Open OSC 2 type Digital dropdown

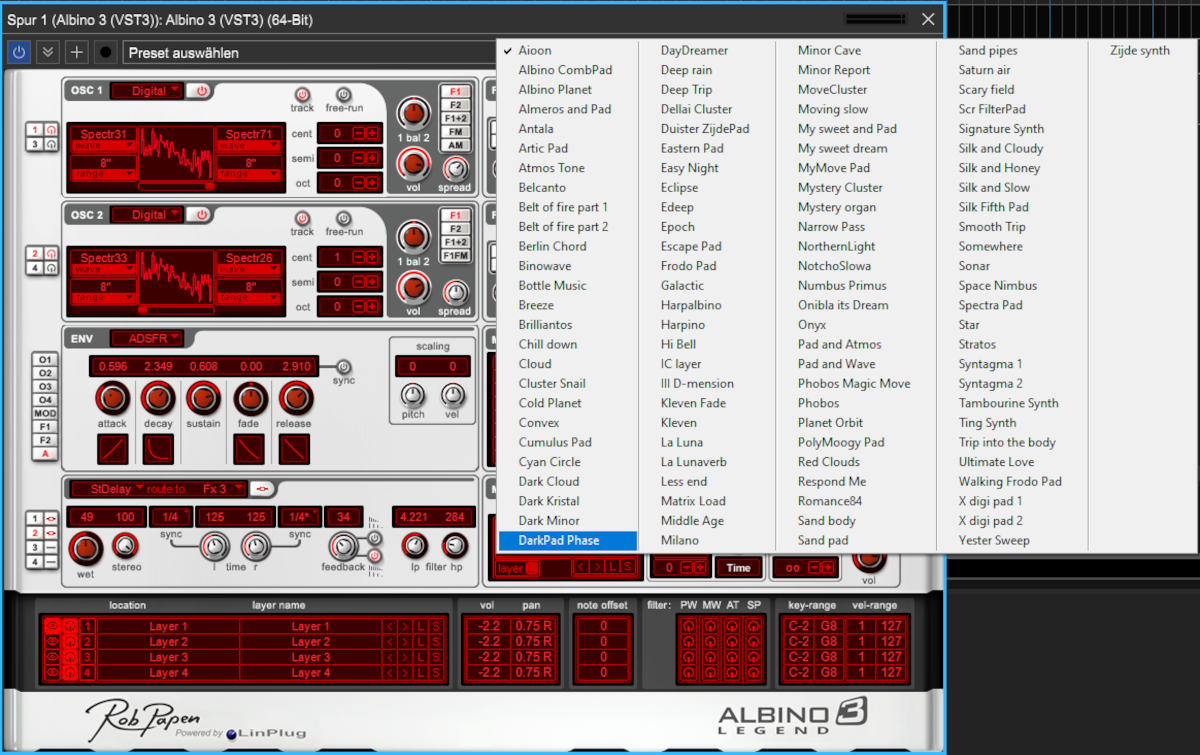[147, 214]
